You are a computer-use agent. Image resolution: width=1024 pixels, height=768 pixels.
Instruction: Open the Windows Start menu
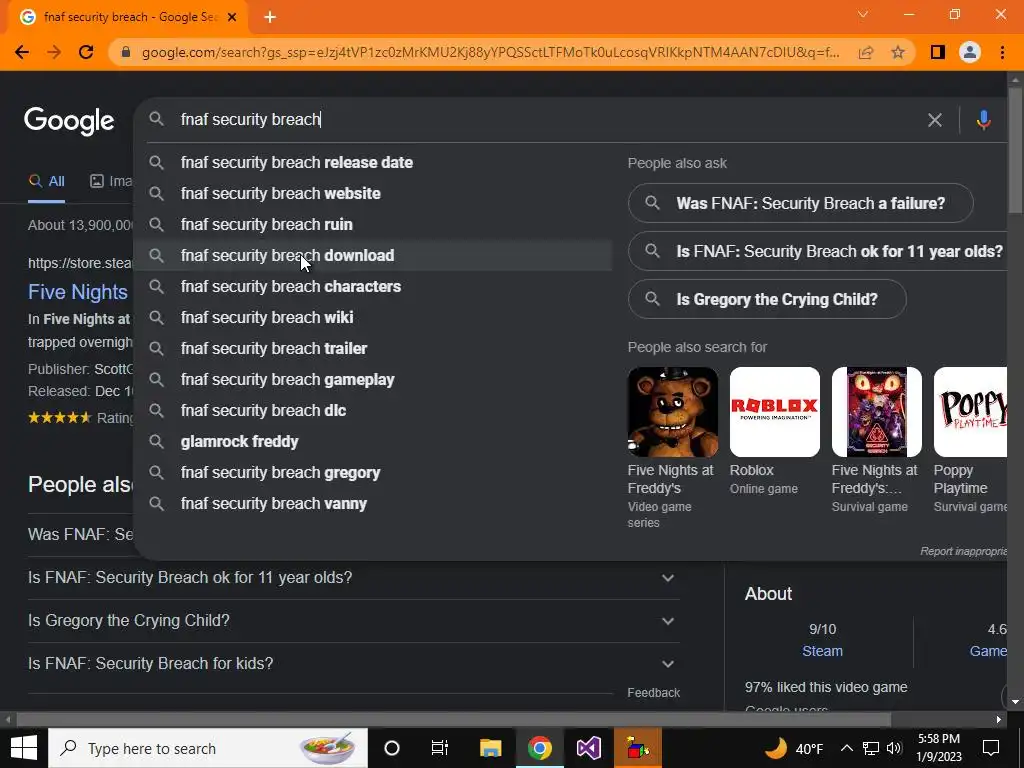click(24, 748)
